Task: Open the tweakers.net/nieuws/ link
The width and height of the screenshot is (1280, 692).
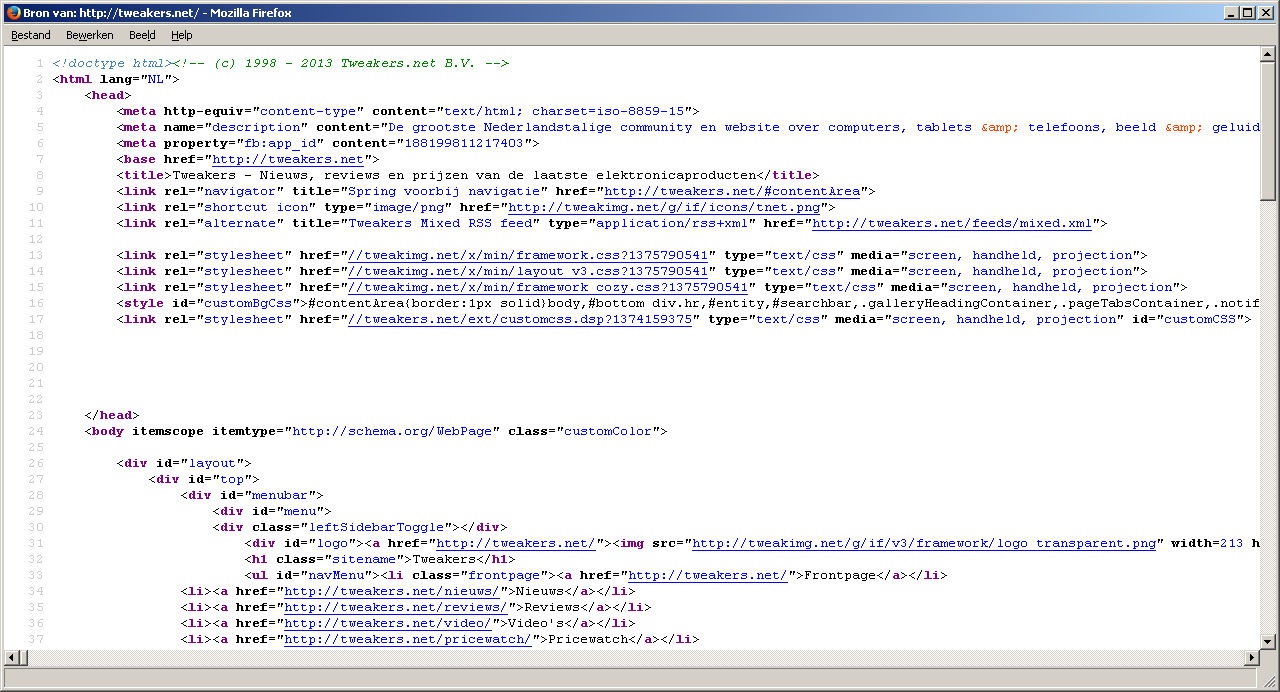Action: click(x=392, y=591)
